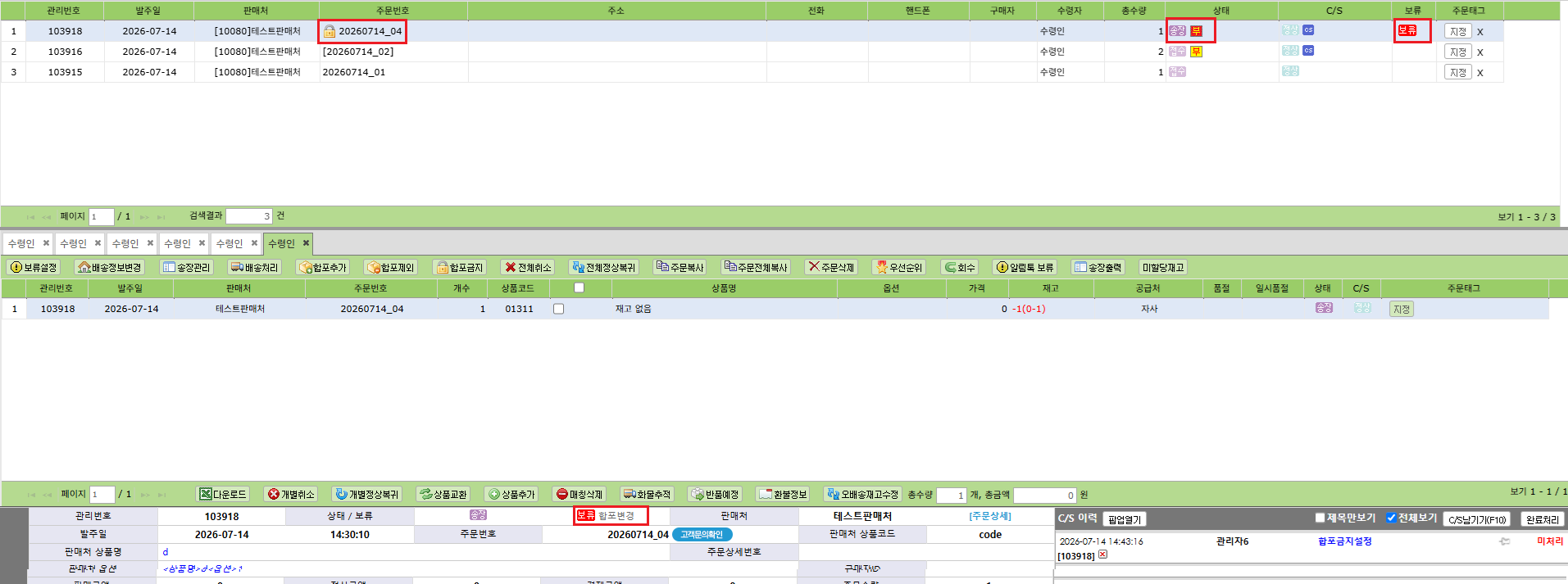Click the 송장출력 print invoice button

tap(1098, 267)
